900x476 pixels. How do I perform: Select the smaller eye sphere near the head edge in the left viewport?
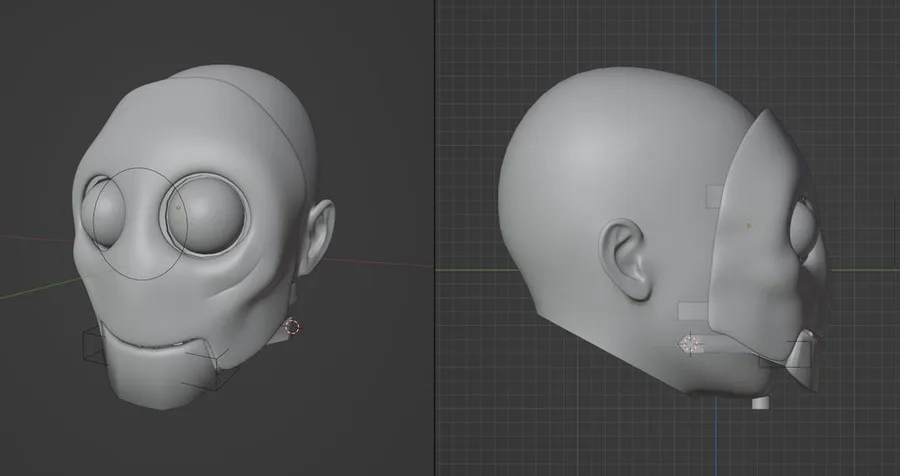[103, 211]
